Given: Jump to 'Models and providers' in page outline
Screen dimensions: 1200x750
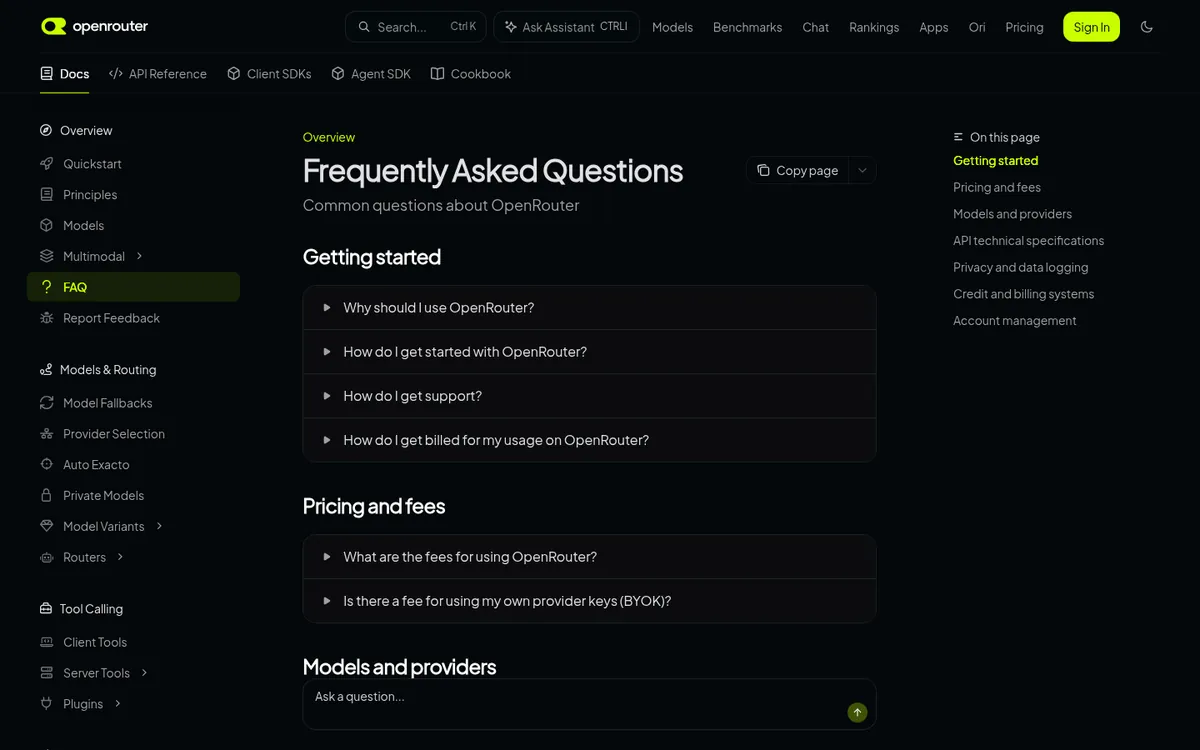Looking at the screenshot, I should click(x=1012, y=214).
